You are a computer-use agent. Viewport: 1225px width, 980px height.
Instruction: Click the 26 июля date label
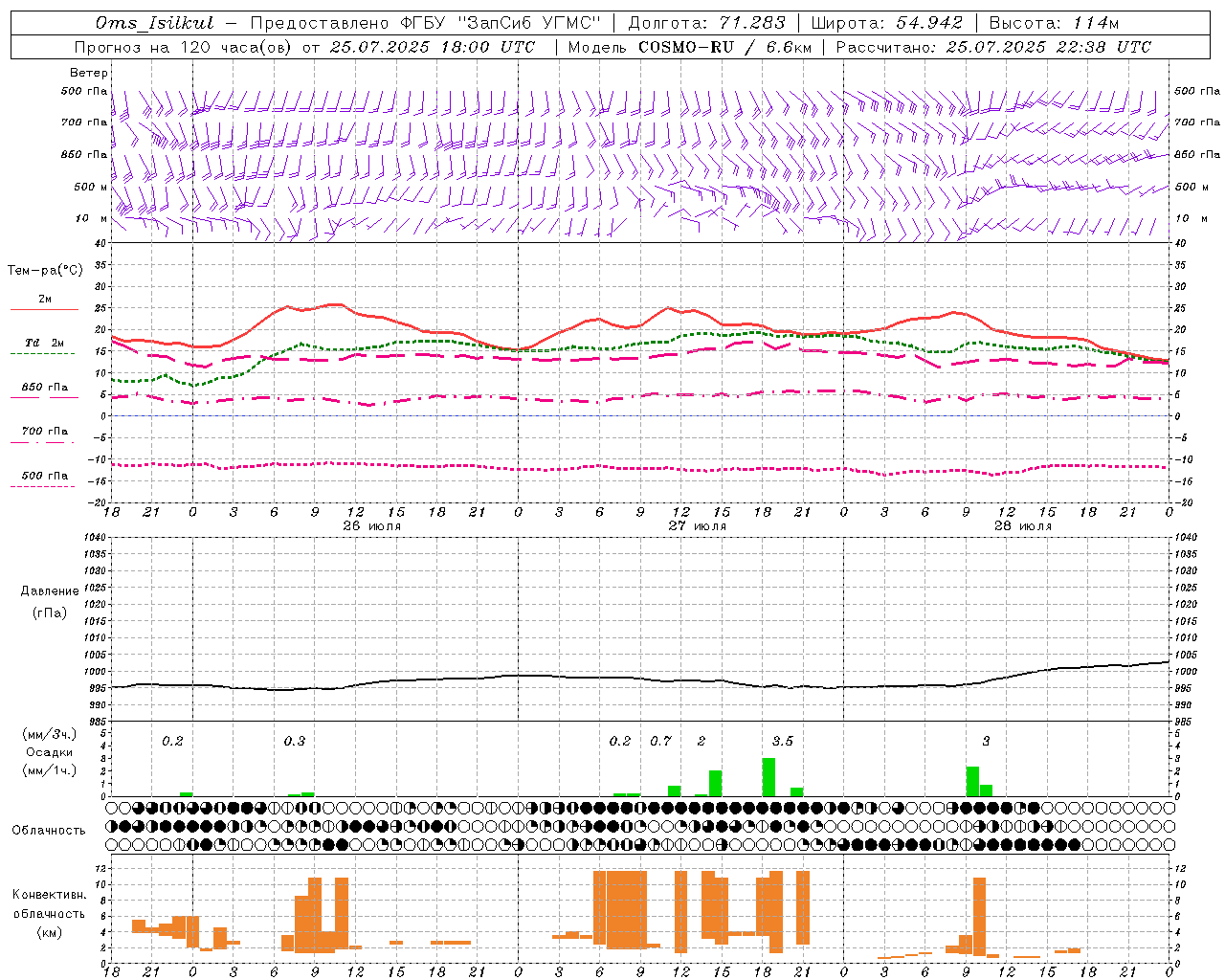(371, 526)
